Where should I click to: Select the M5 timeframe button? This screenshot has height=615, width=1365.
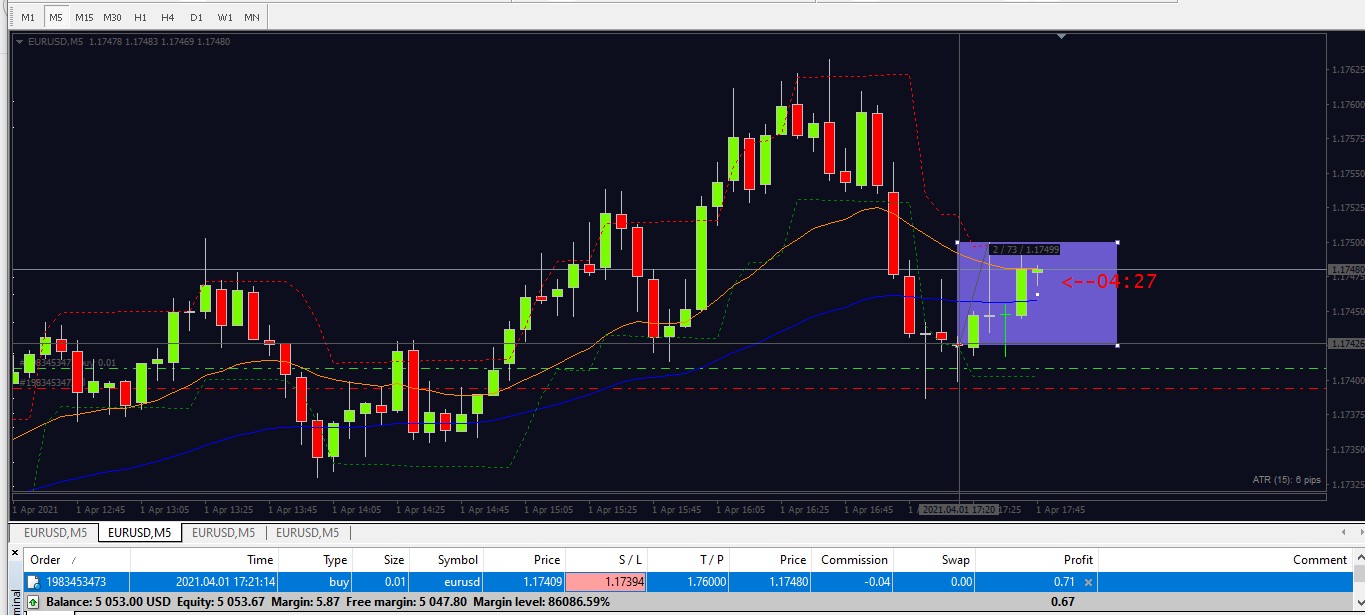pyautogui.click(x=56, y=18)
